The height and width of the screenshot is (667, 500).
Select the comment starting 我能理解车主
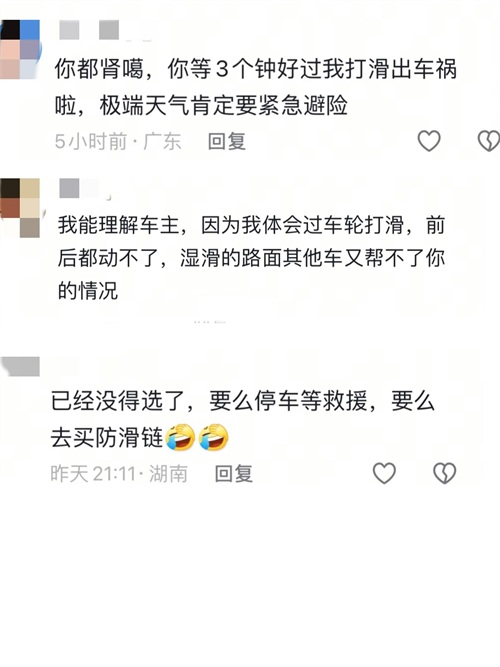(x=251, y=258)
